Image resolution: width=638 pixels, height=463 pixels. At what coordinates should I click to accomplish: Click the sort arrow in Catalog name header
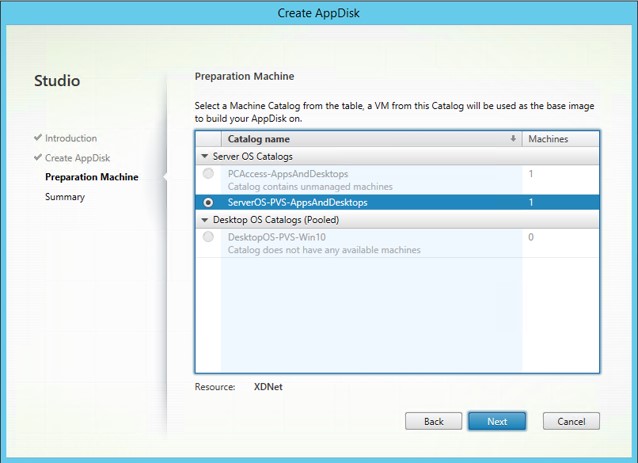coord(514,139)
